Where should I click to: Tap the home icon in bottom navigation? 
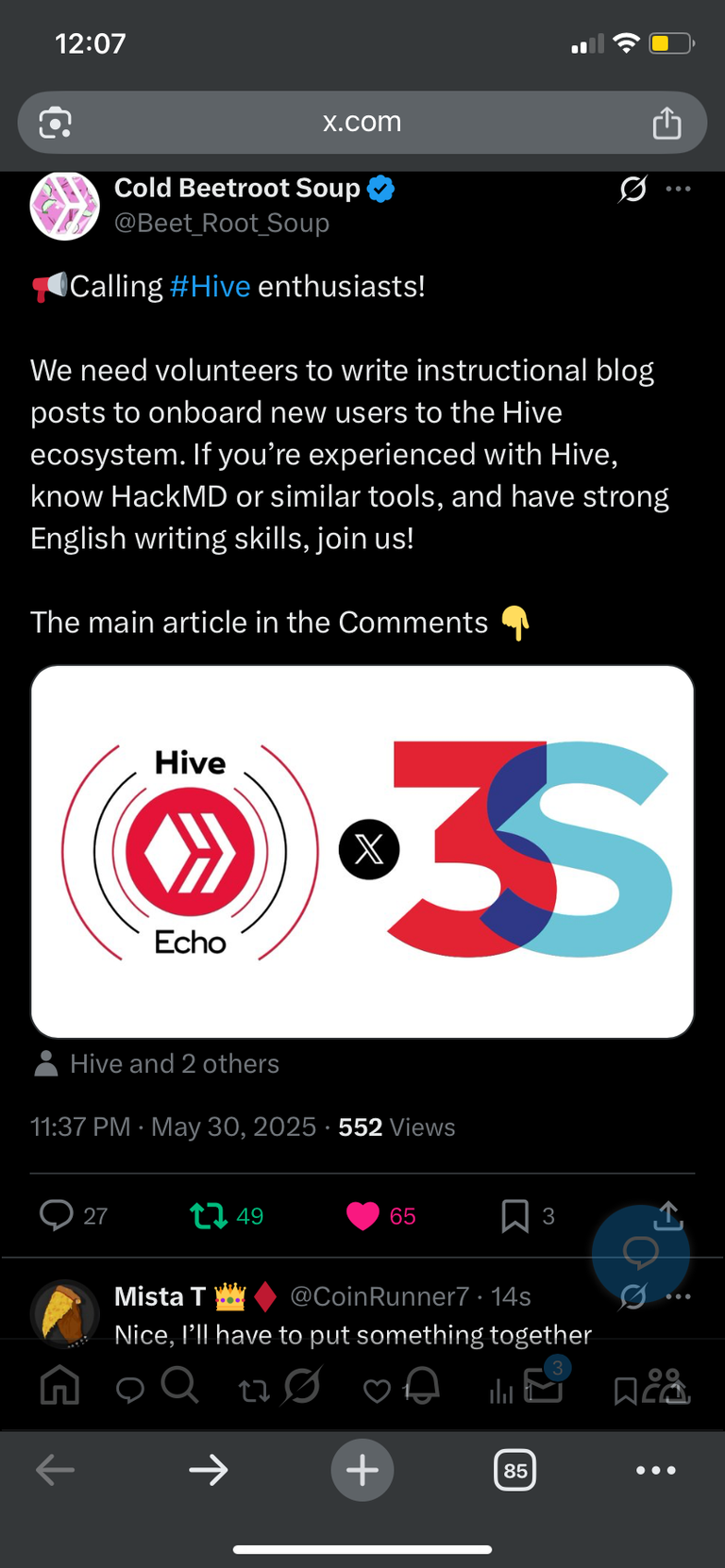click(59, 1386)
